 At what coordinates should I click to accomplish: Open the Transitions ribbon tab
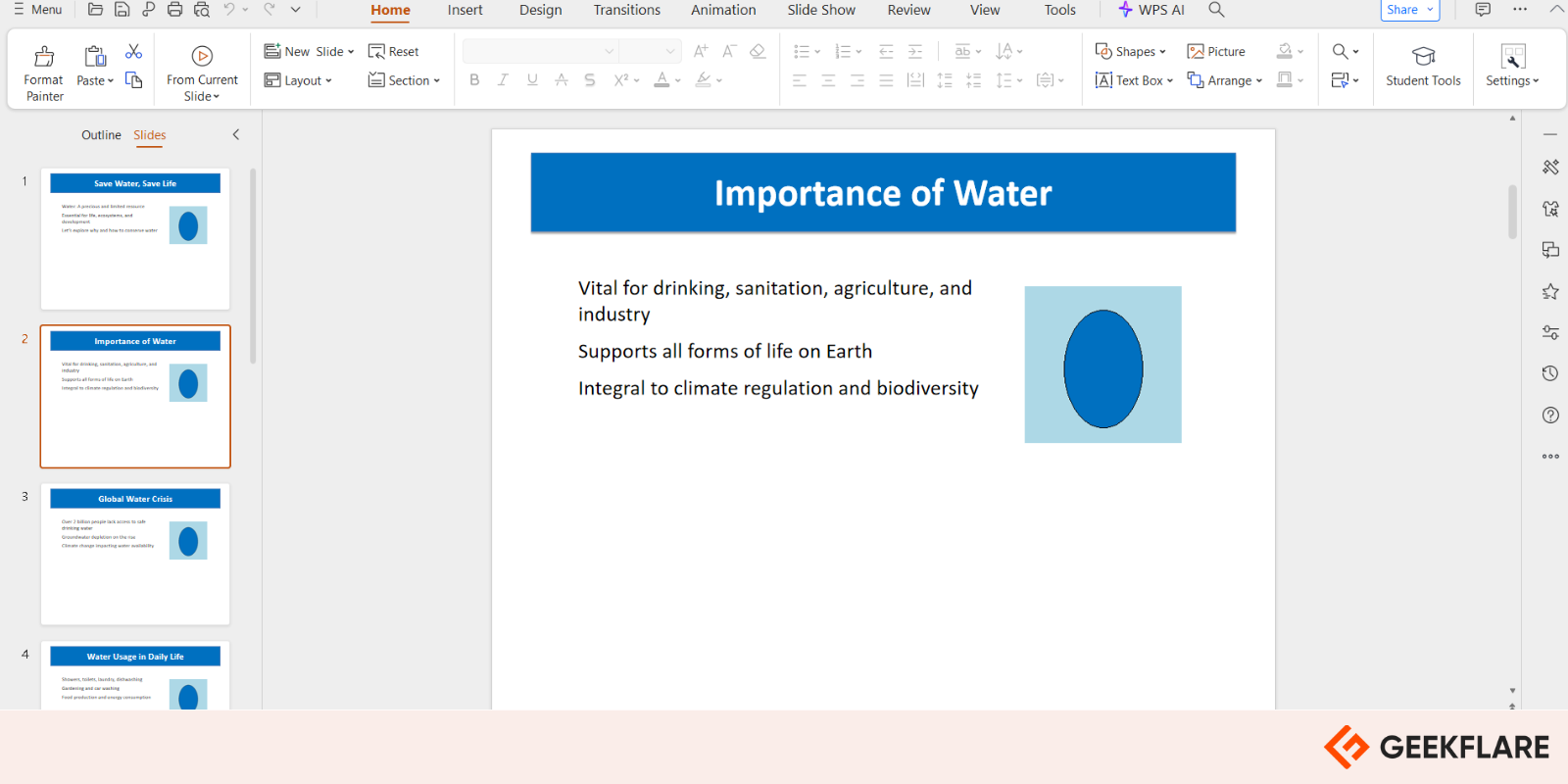(x=626, y=10)
